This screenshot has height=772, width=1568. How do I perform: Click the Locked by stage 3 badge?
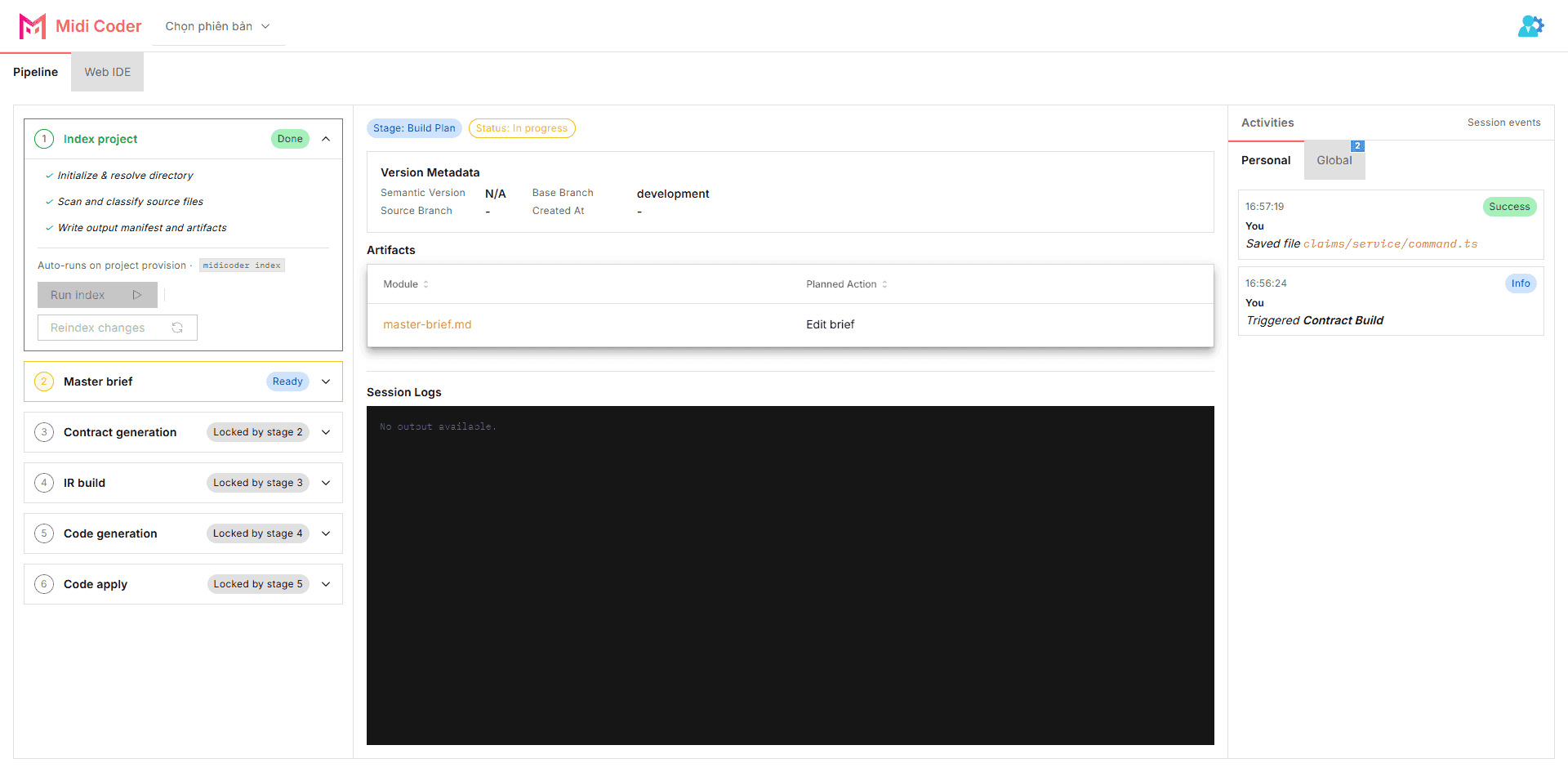[258, 483]
